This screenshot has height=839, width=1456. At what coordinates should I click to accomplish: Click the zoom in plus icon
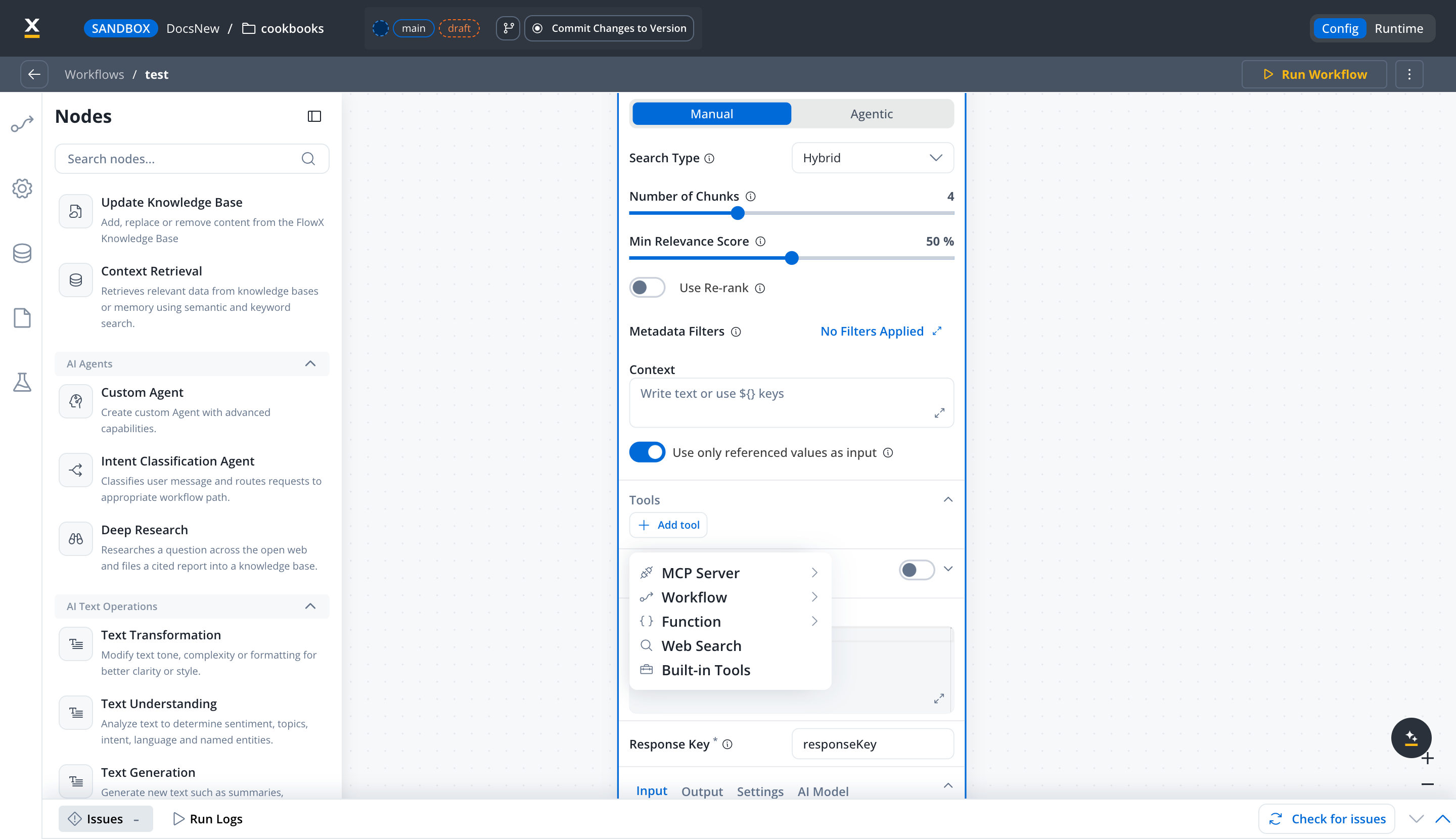pos(1428,758)
